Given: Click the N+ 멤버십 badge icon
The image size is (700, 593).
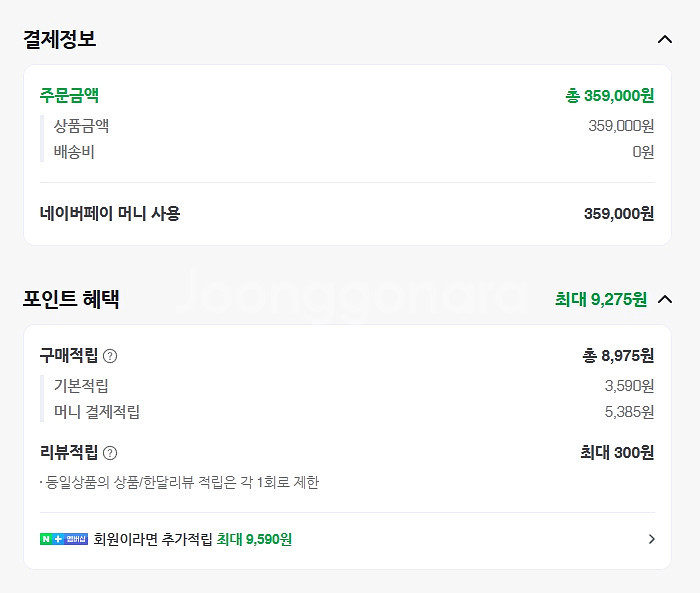Looking at the screenshot, I should (x=64, y=539).
